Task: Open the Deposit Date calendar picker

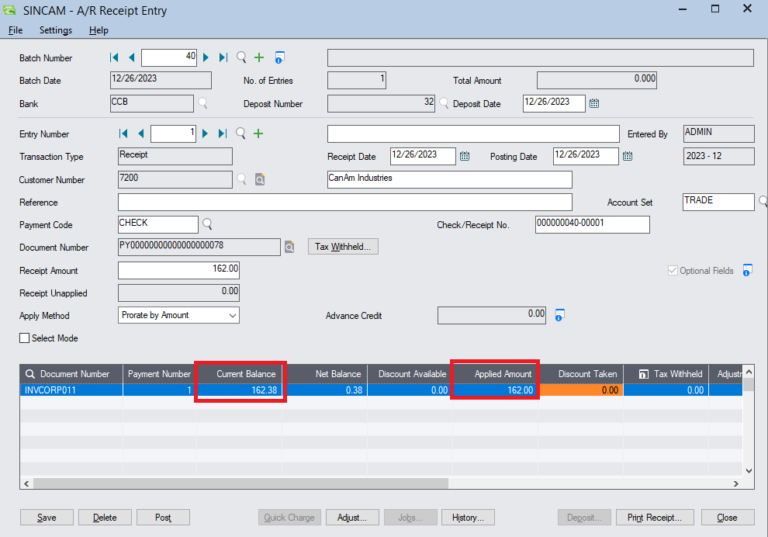Action: pyautogui.click(x=594, y=103)
